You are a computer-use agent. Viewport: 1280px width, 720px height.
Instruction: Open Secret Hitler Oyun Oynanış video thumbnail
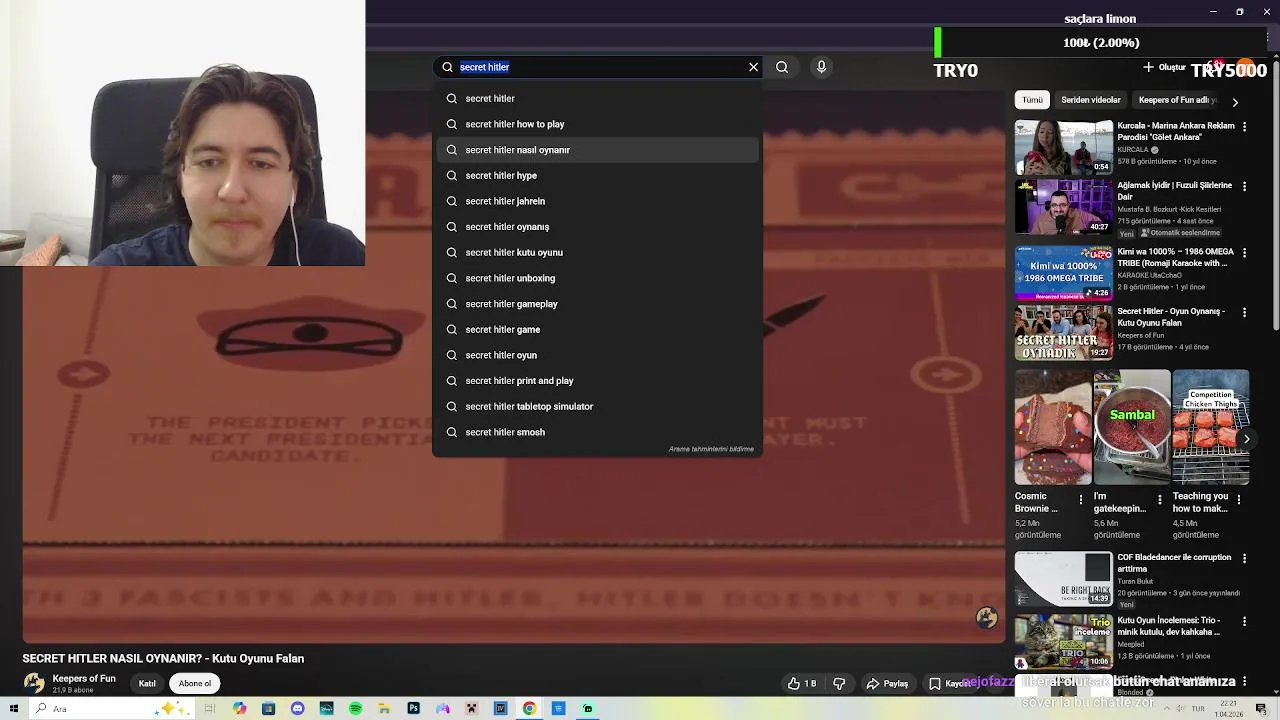(x=1064, y=333)
